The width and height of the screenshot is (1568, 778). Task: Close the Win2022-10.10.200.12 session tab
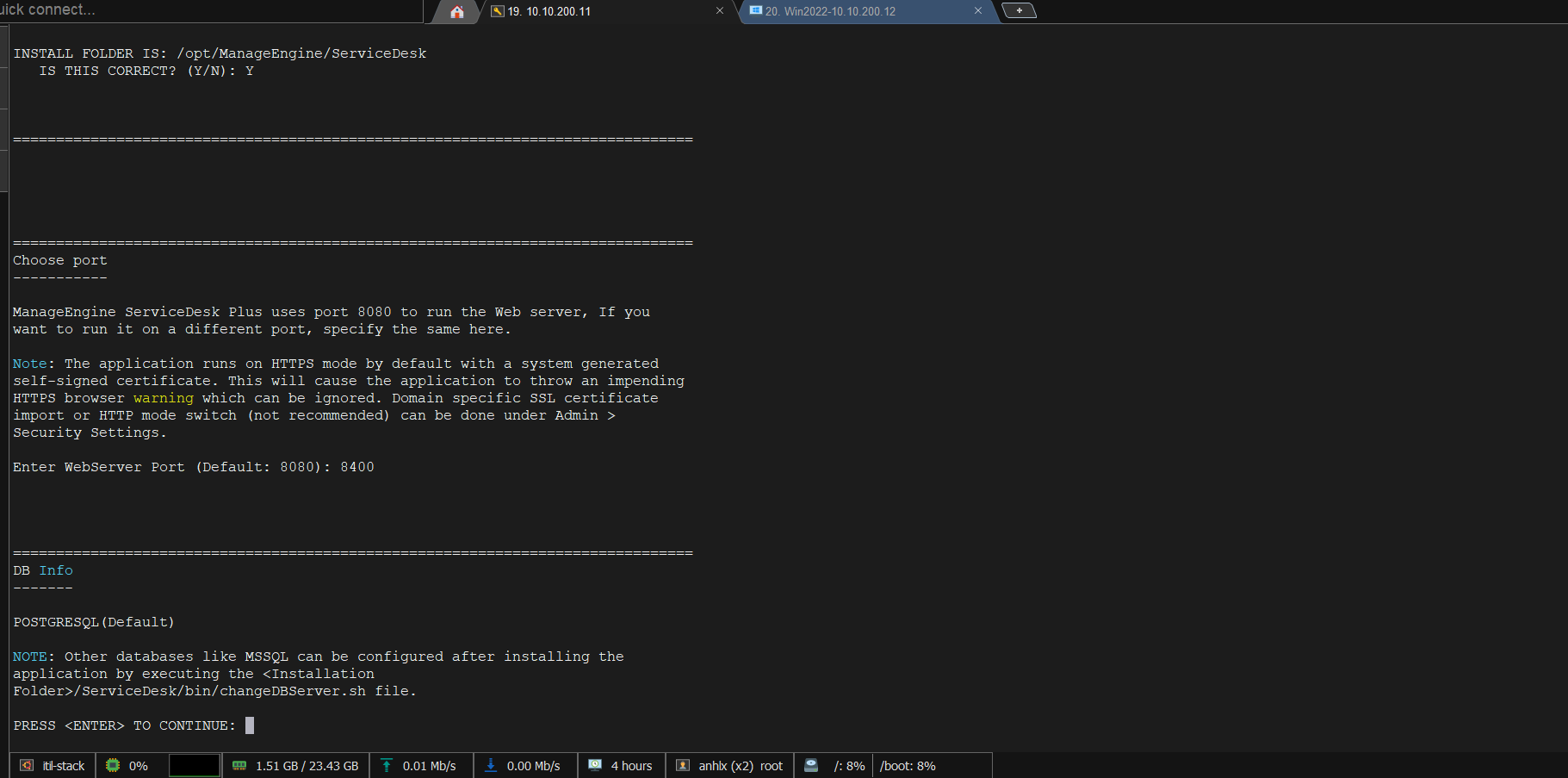[x=978, y=11]
